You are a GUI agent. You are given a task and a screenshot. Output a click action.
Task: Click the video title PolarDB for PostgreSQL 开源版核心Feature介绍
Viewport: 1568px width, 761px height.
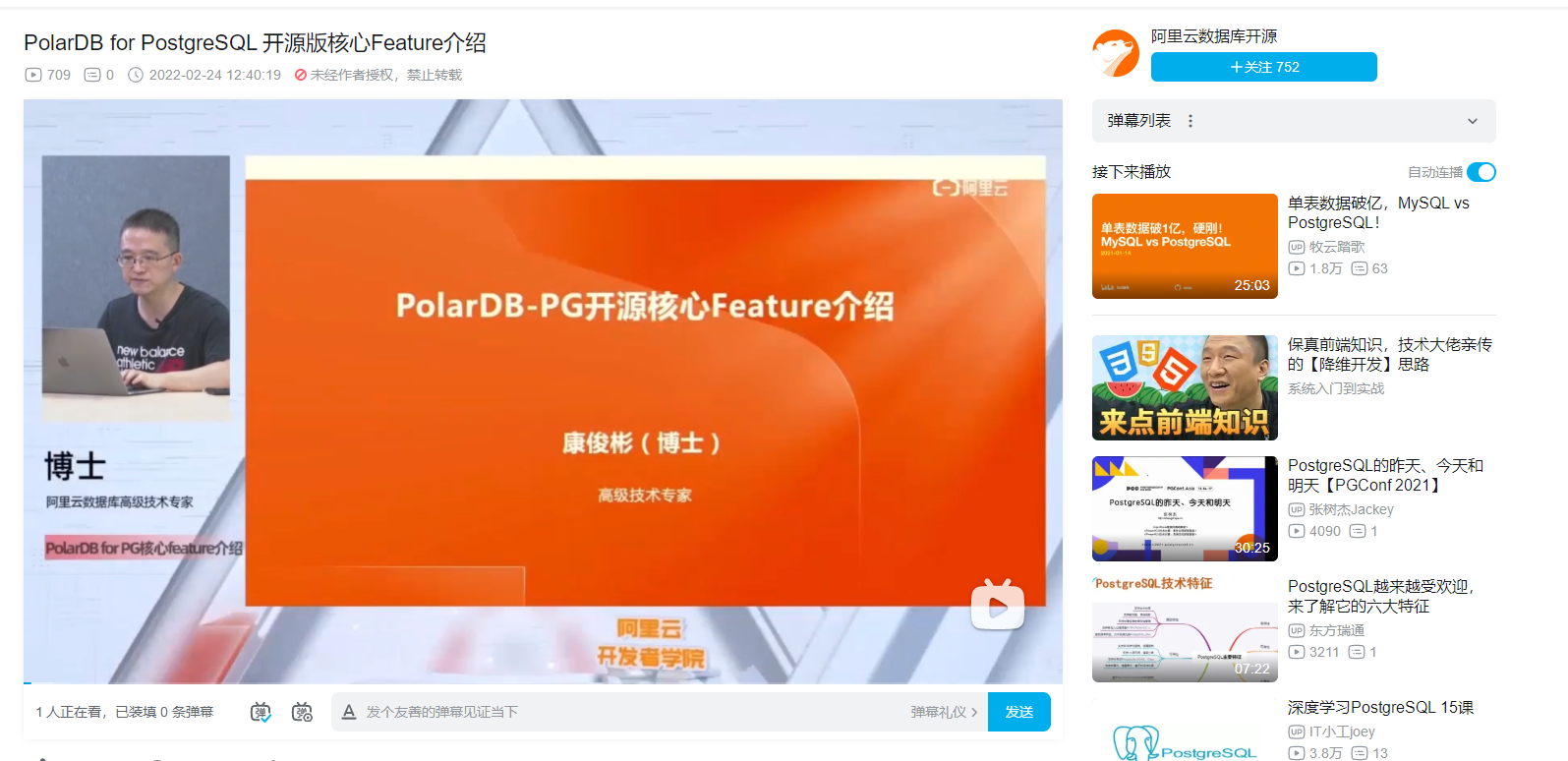click(255, 42)
